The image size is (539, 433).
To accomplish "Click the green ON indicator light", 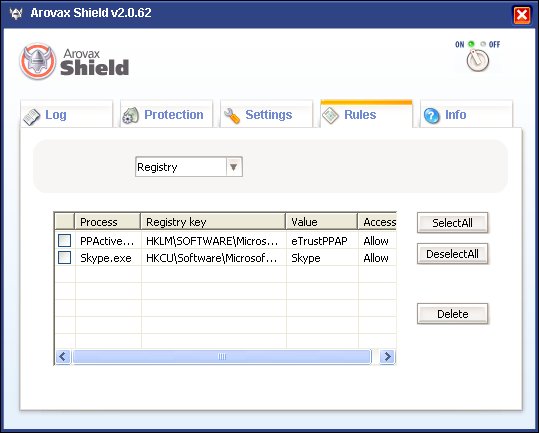I will 471,44.
